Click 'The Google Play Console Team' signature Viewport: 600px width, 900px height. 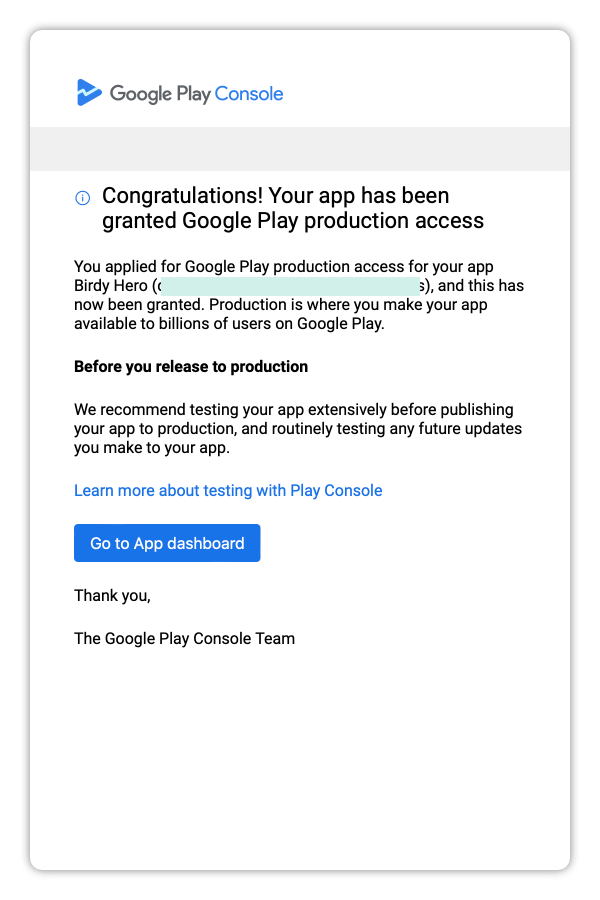pos(184,639)
